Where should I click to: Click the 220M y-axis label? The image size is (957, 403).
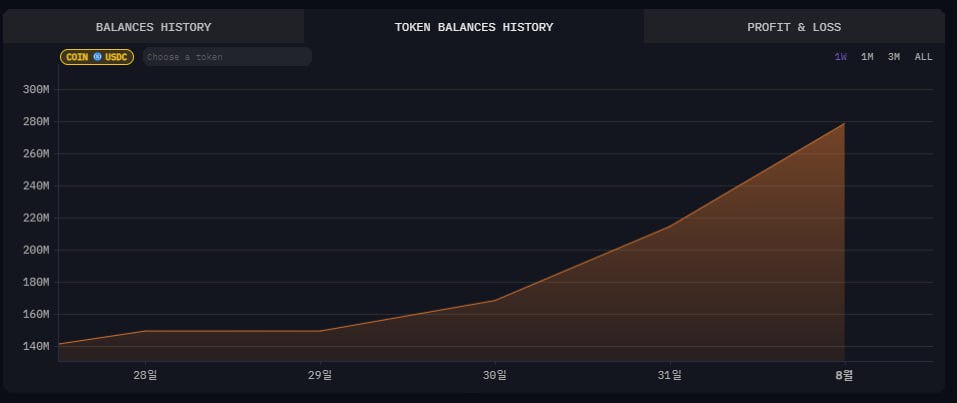(x=35, y=218)
